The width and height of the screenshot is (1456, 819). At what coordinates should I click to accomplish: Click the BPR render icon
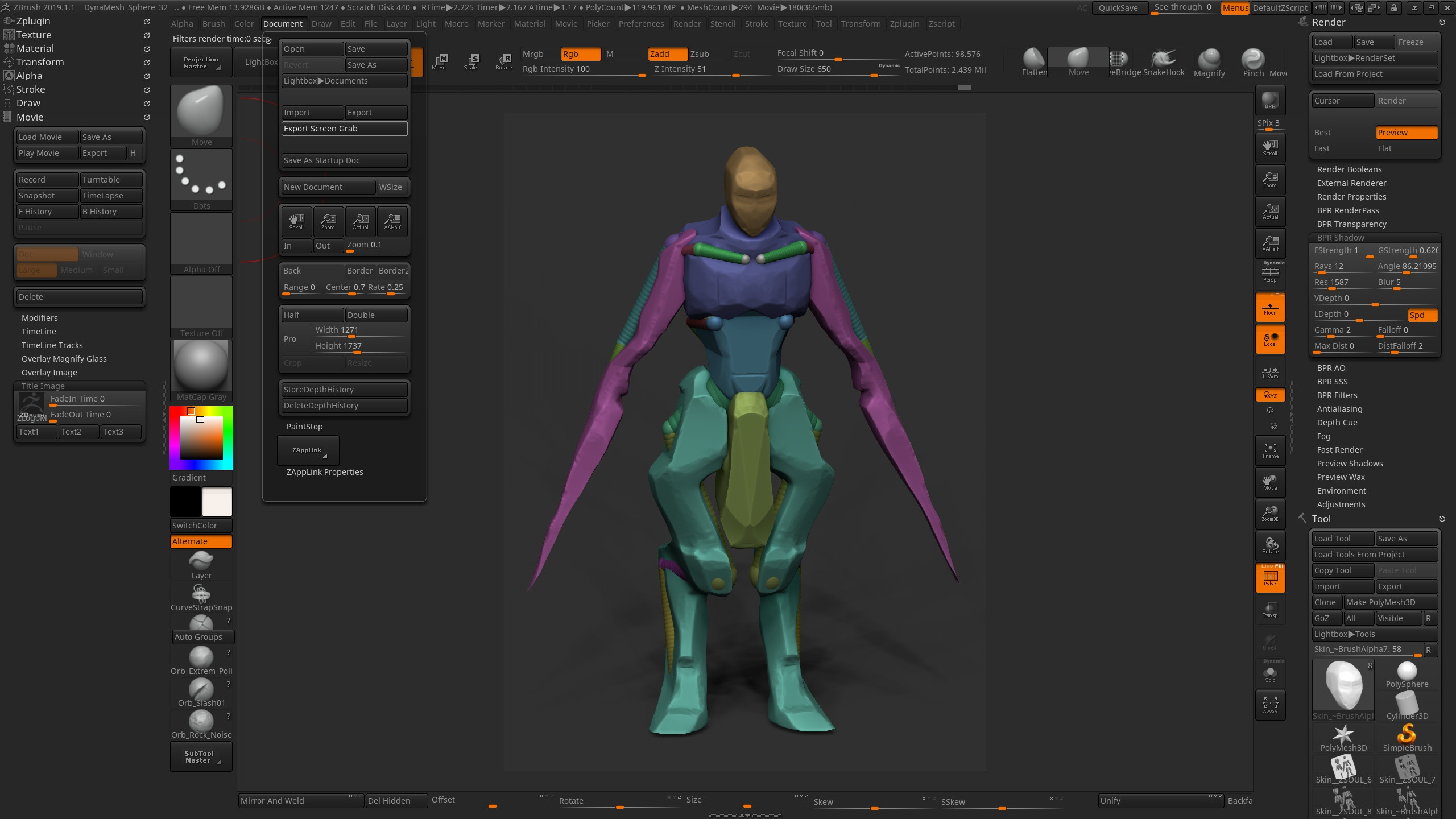1270,101
